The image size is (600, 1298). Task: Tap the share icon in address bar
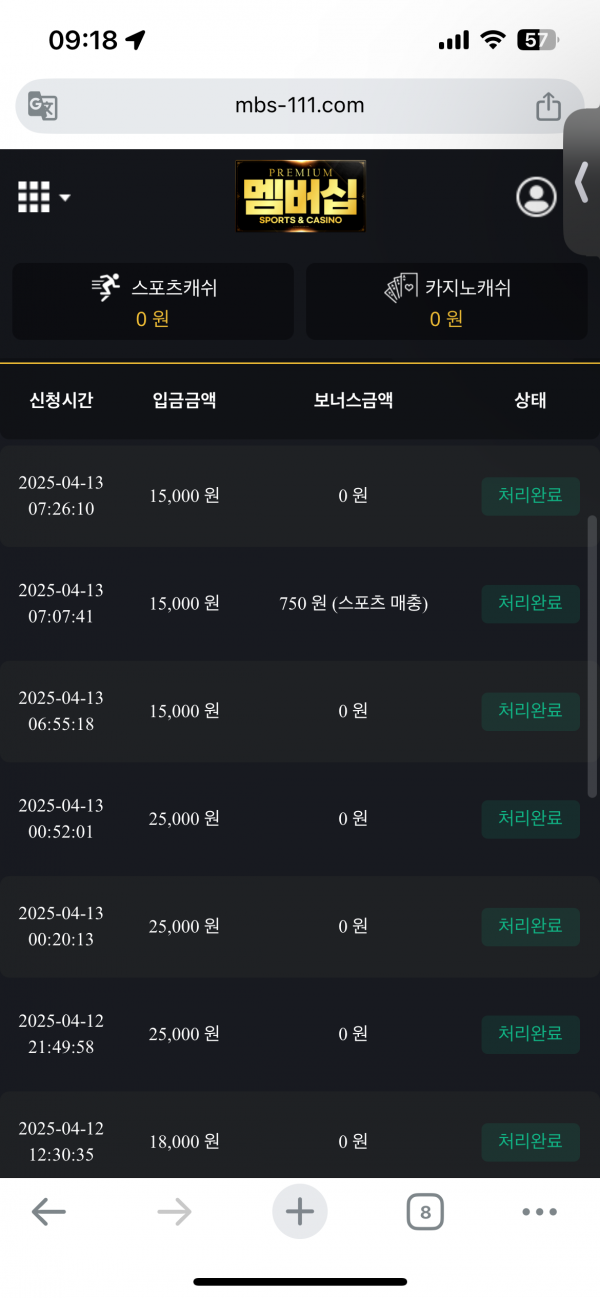tap(548, 106)
